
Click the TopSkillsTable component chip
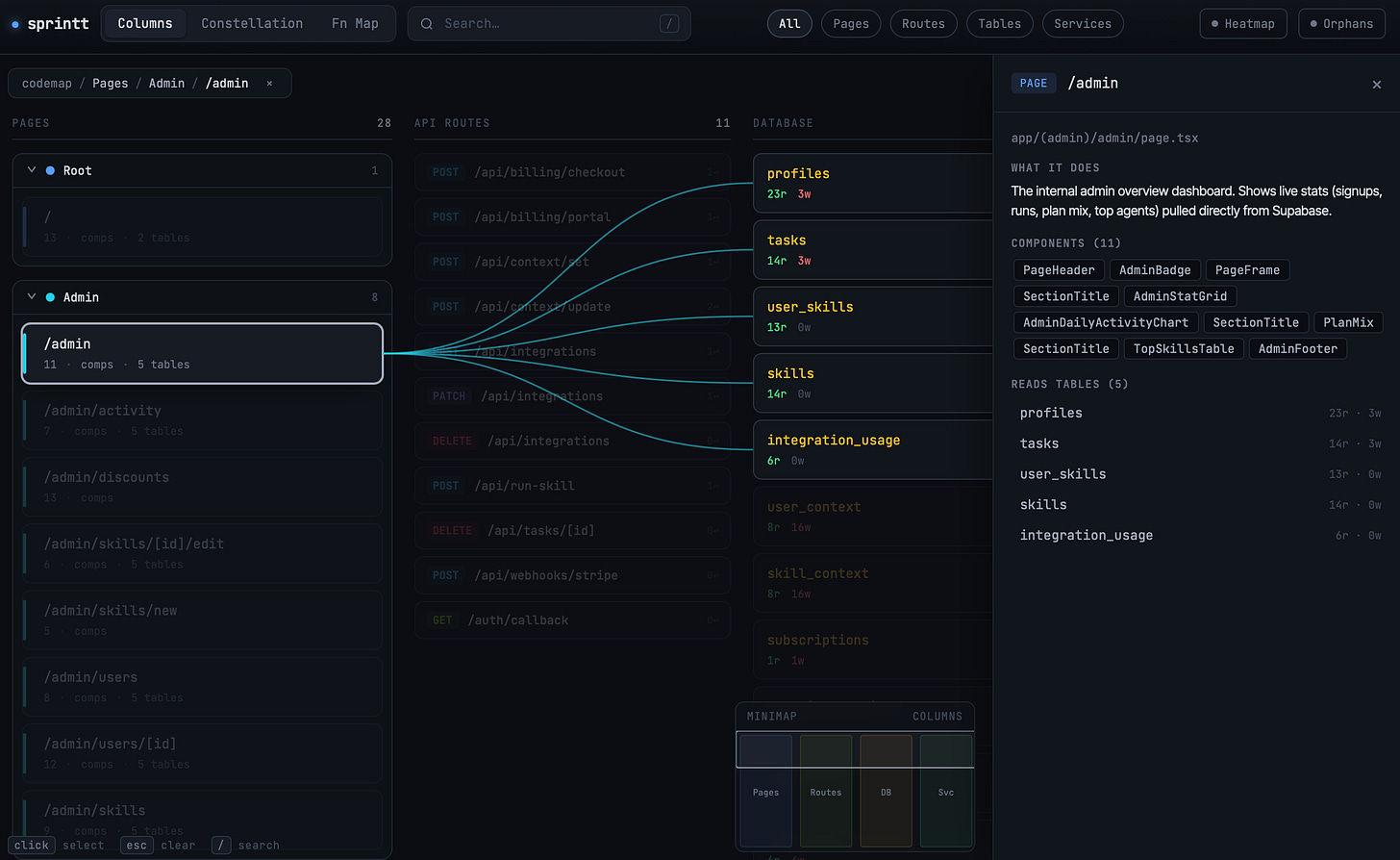click(x=1184, y=348)
